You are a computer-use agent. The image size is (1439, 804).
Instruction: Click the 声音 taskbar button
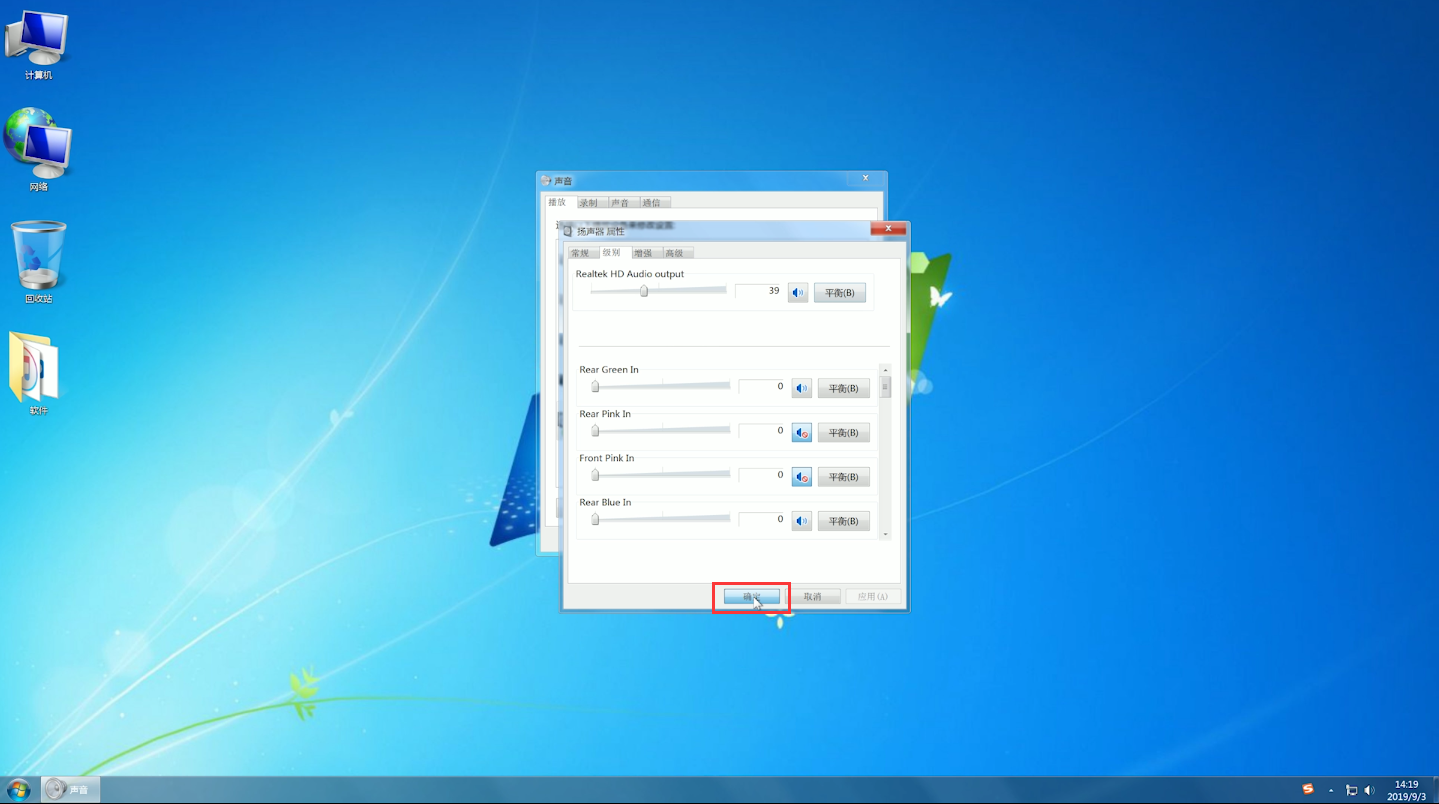70,789
